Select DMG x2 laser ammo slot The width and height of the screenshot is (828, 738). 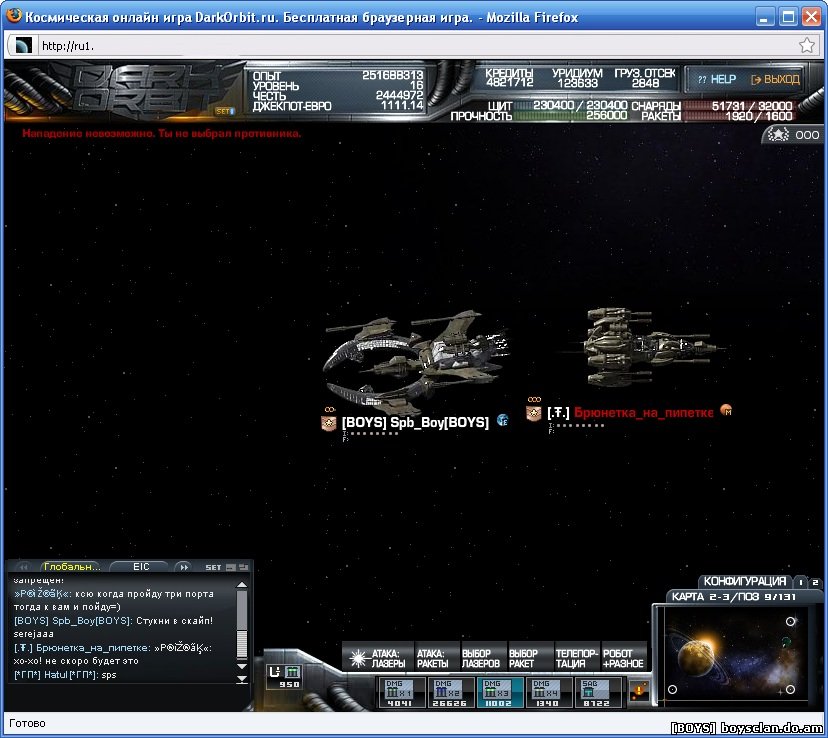pyautogui.click(x=449, y=692)
